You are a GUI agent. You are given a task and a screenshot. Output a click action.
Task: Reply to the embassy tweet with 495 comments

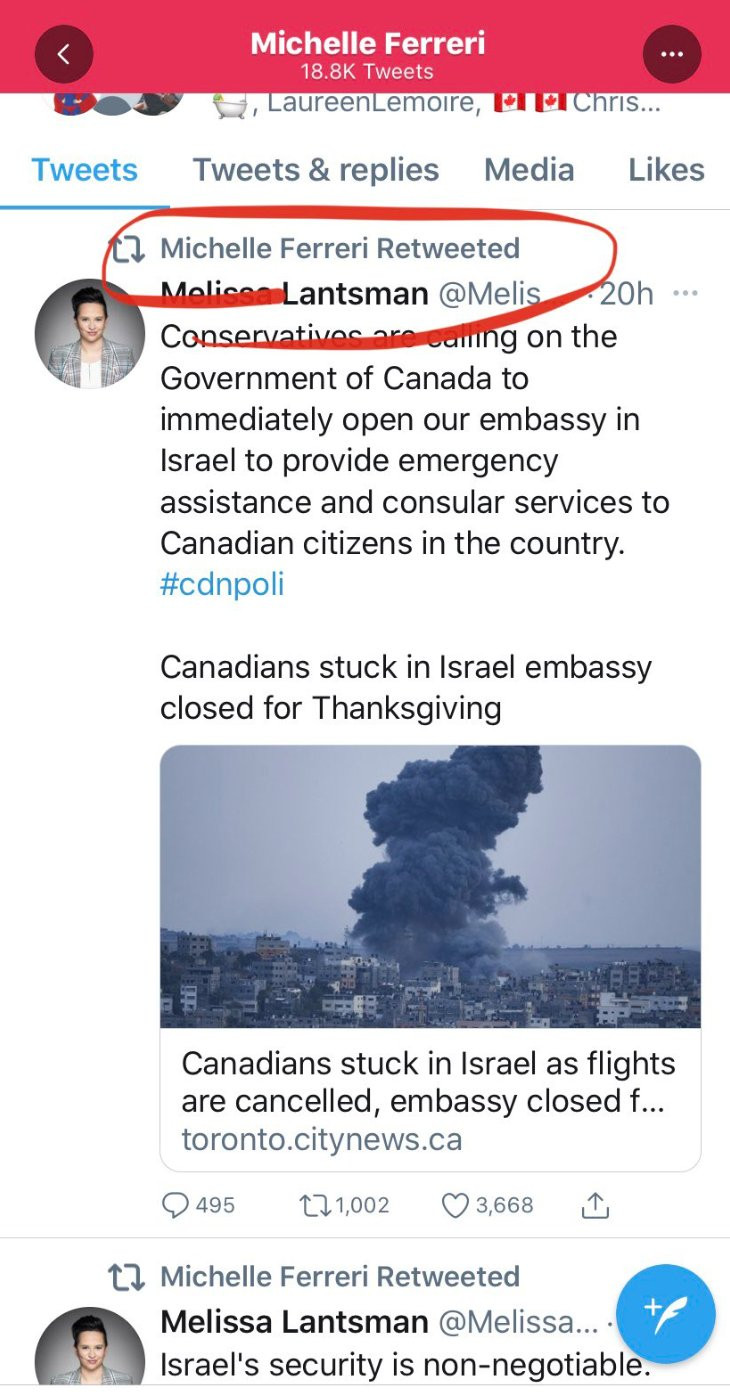pyautogui.click(x=176, y=1205)
